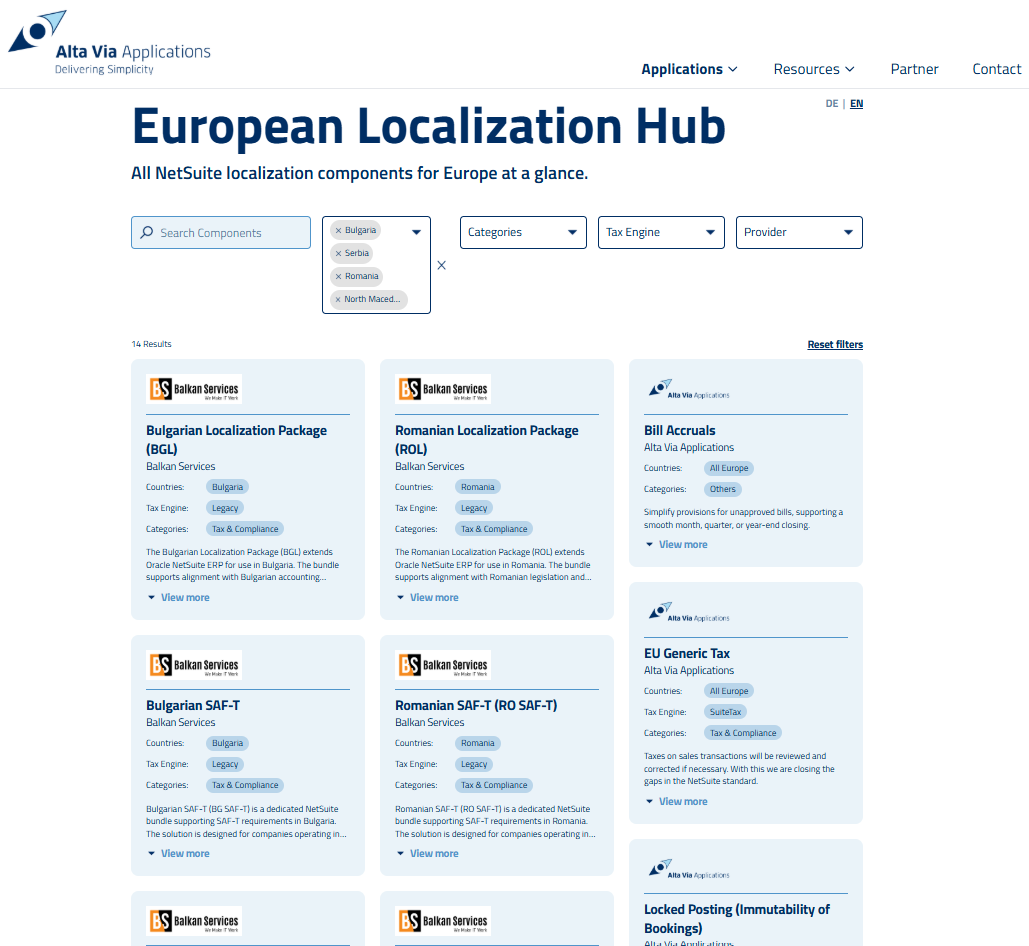
Task: Click Tax & Compliance tag on Bulgarian SAF-T card
Action: [245, 785]
